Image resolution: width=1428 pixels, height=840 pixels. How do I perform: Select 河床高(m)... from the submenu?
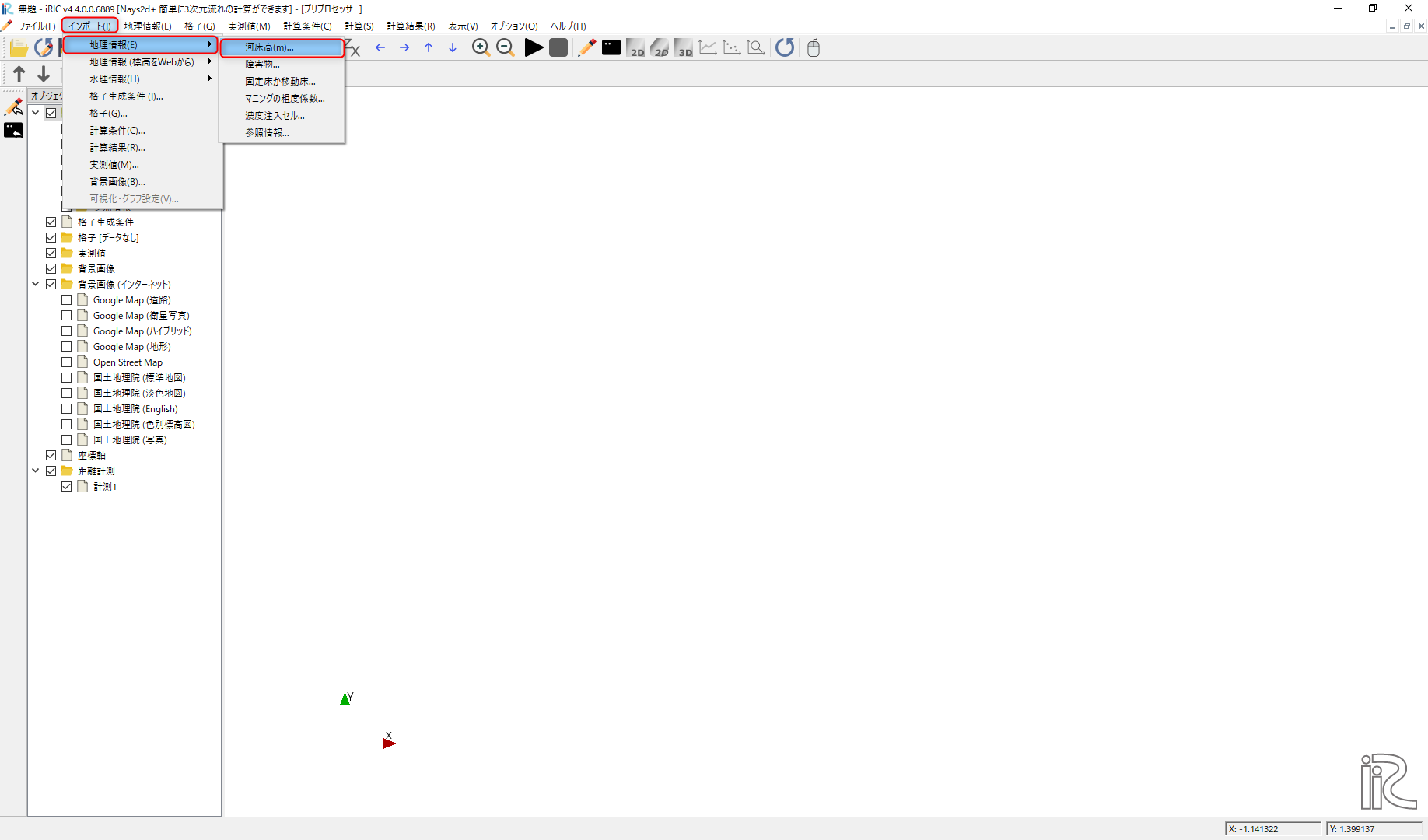point(282,47)
